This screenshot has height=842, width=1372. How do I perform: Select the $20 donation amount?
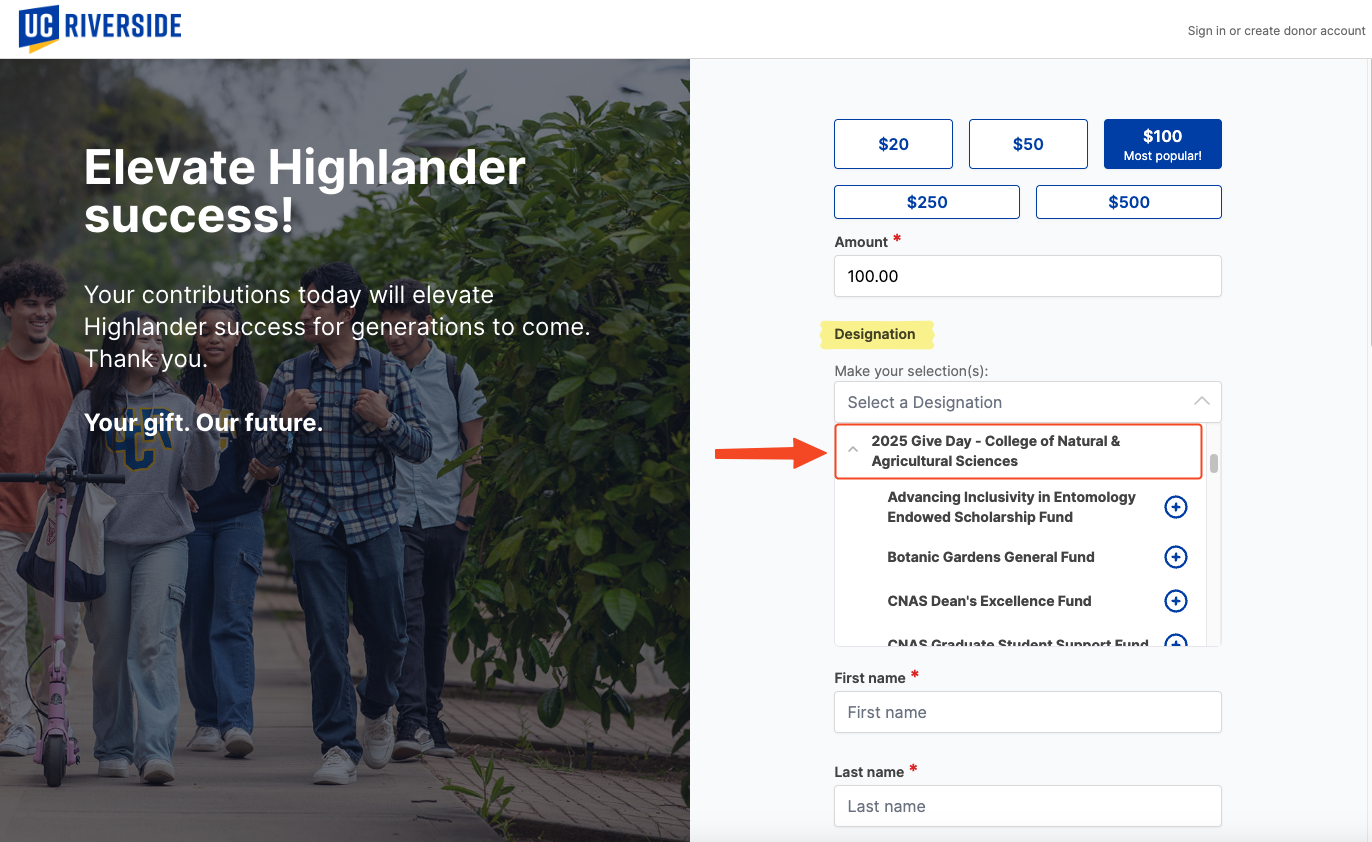pos(893,144)
